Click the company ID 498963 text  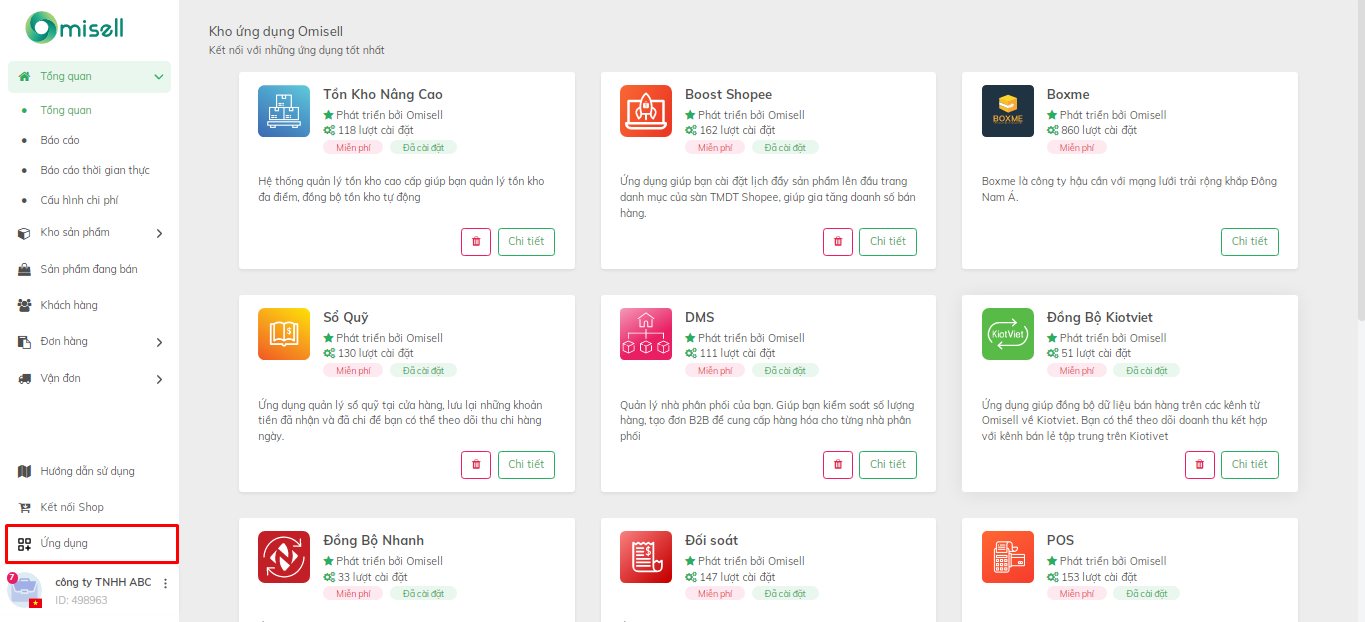coord(81,600)
